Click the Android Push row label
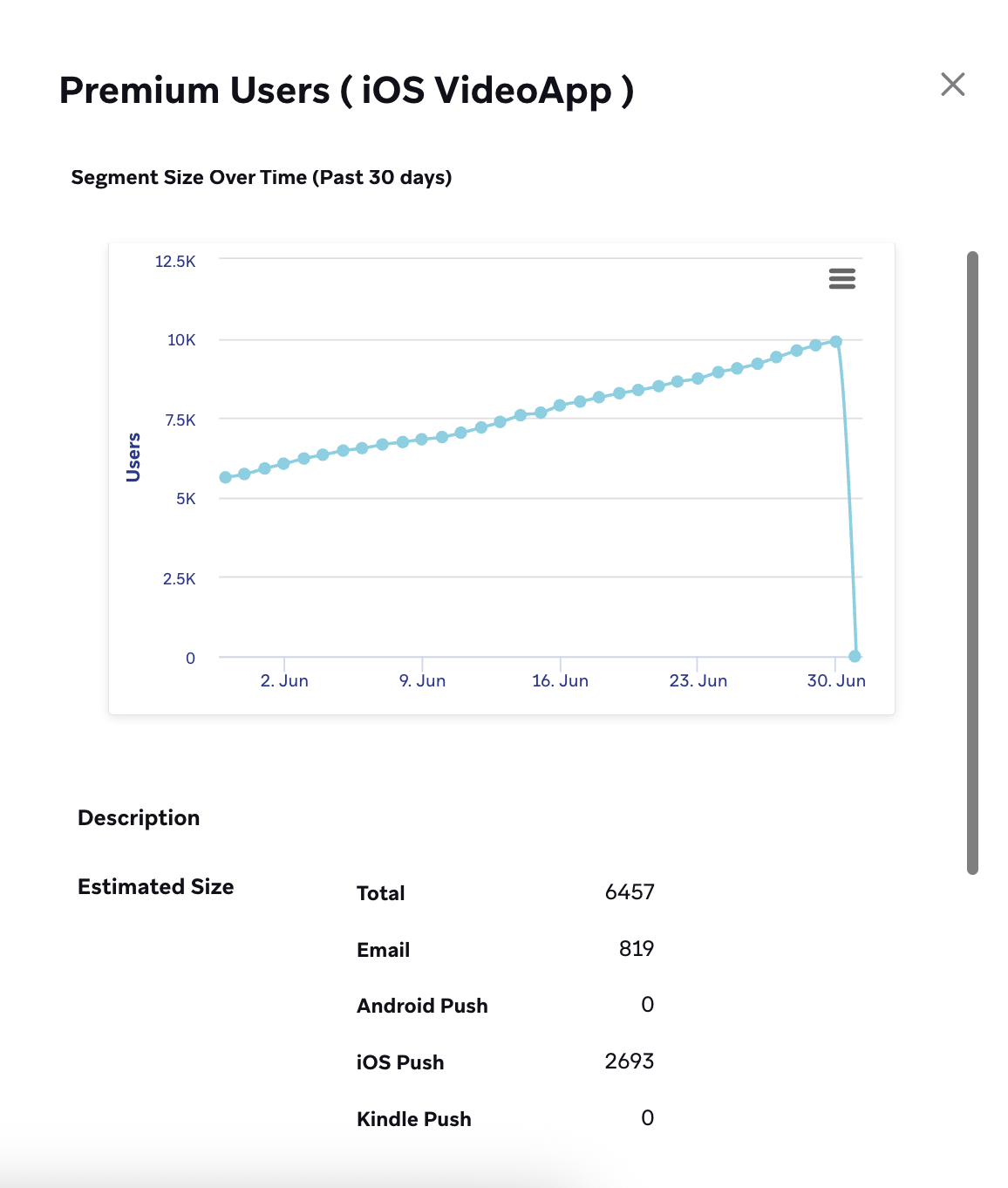1008x1188 pixels. click(x=422, y=1006)
